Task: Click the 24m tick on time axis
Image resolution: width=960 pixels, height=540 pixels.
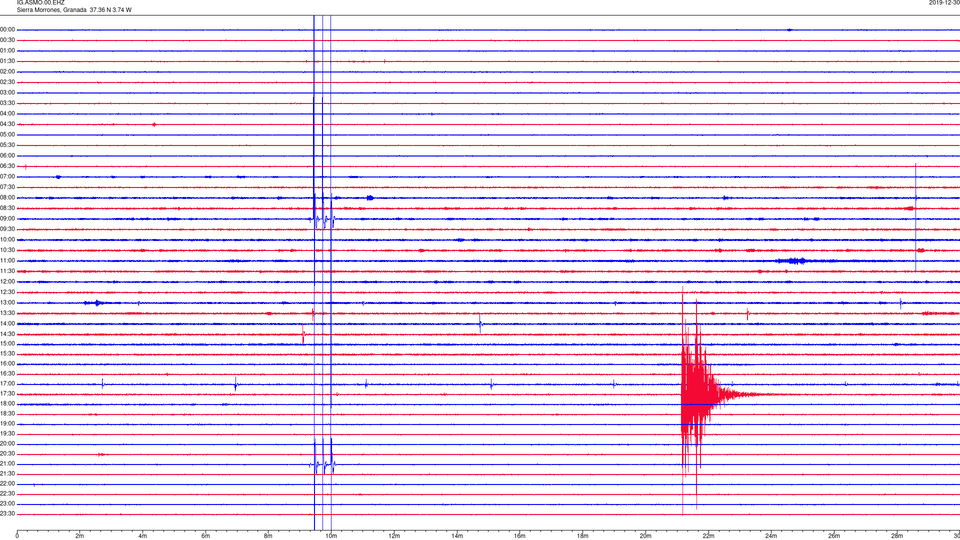Action: [771, 536]
